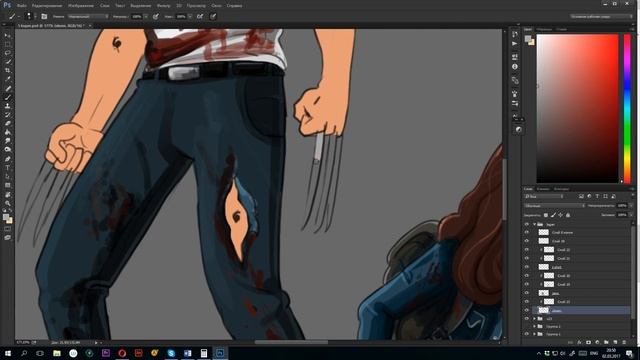This screenshot has width=640, height=360.
Task: Select the Magic Wand tool
Action: point(7,62)
